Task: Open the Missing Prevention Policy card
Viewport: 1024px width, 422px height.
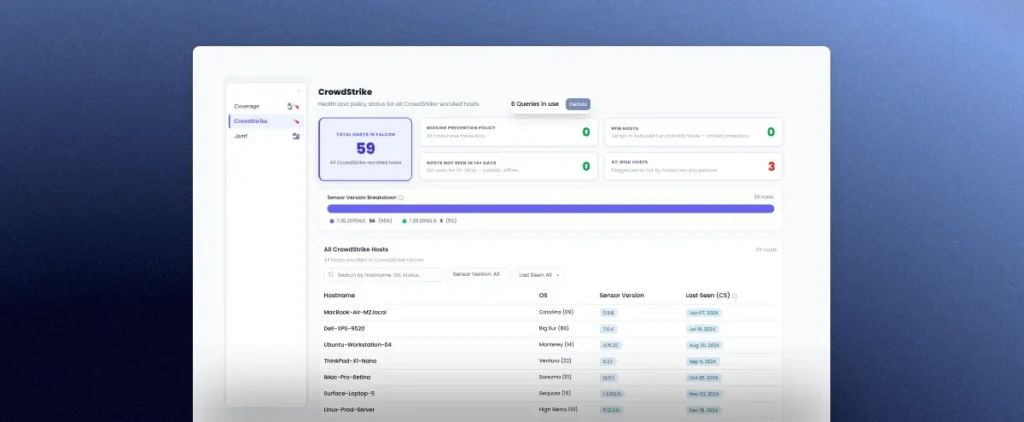Action: pyautogui.click(x=508, y=132)
